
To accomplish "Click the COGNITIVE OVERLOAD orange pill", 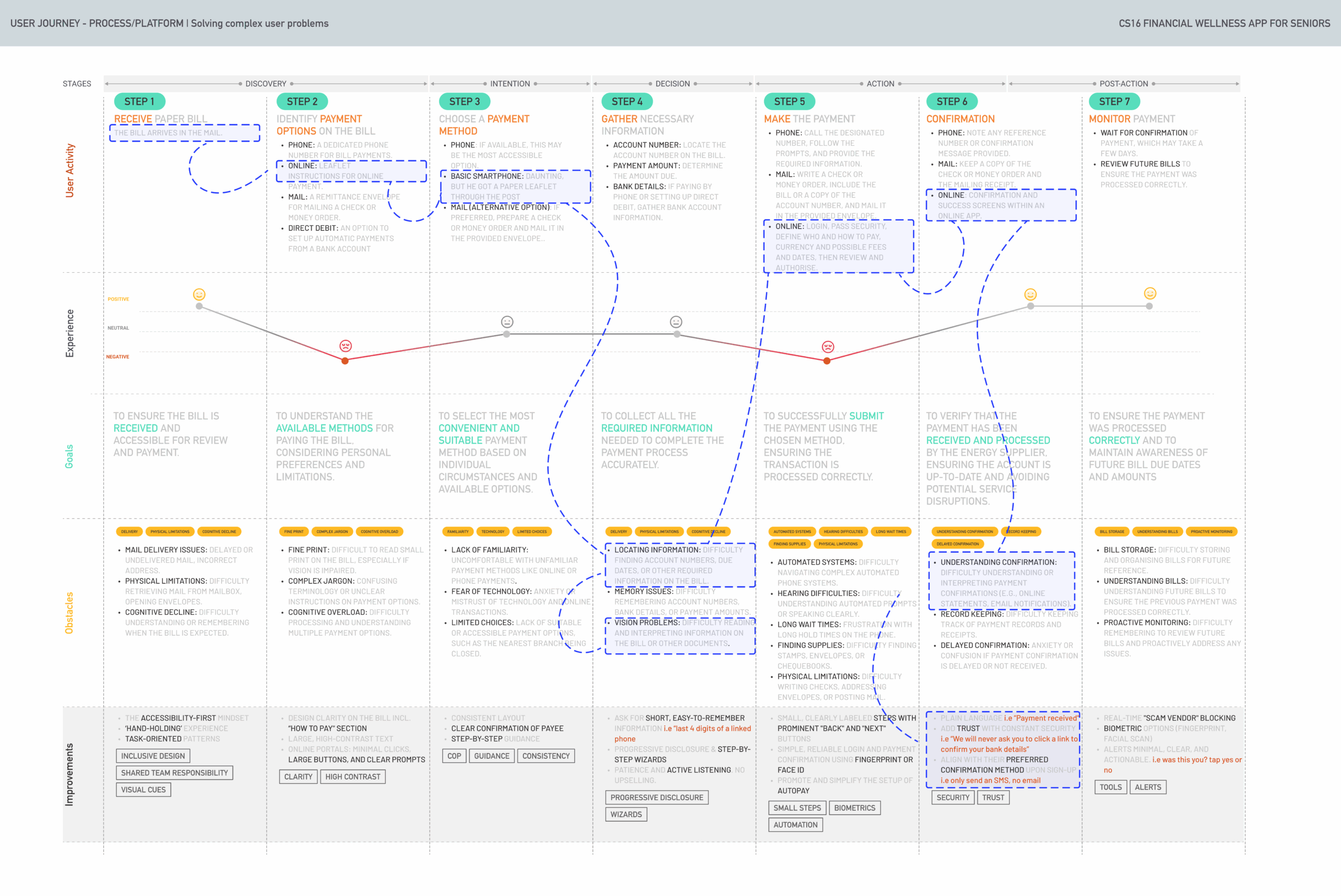I will point(380,532).
